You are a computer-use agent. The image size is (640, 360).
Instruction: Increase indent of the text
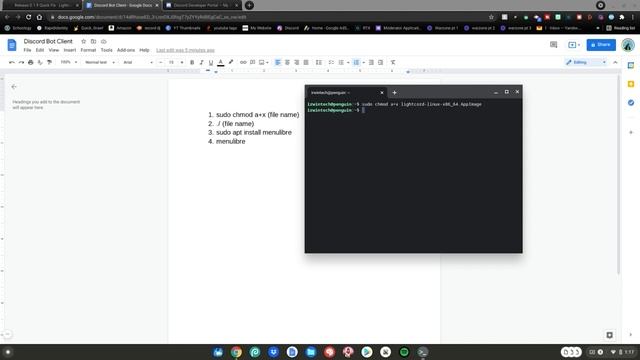[380, 62]
